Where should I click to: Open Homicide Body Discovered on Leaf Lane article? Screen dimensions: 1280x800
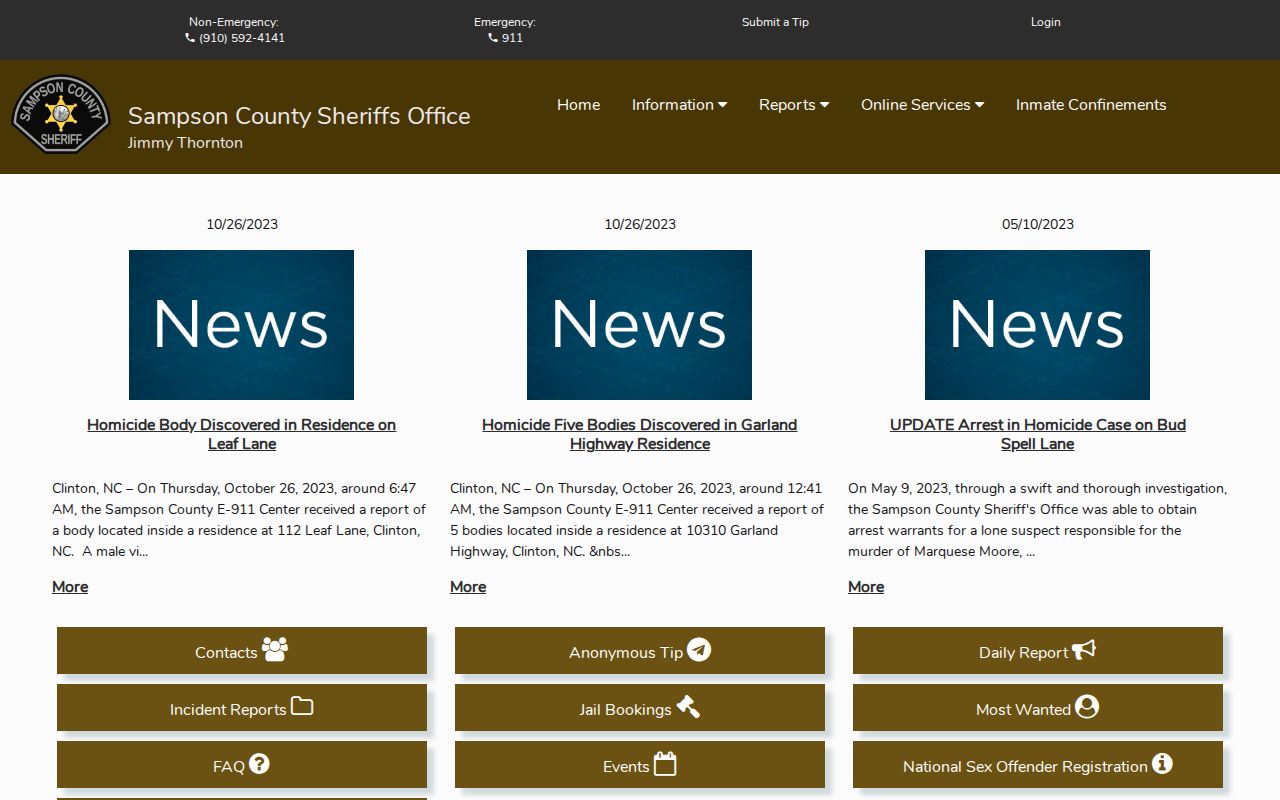(242, 434)
